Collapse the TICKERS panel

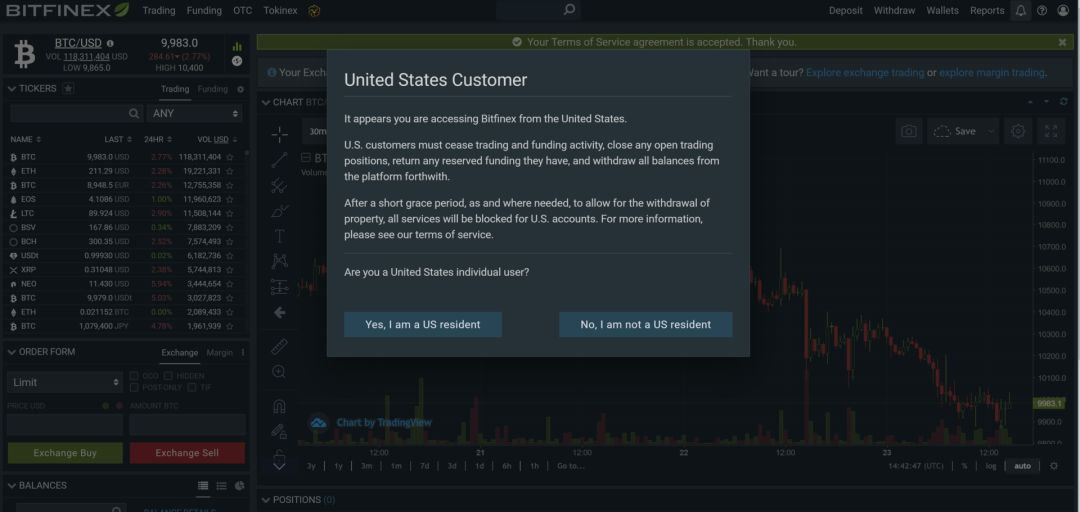coord(11,89)
